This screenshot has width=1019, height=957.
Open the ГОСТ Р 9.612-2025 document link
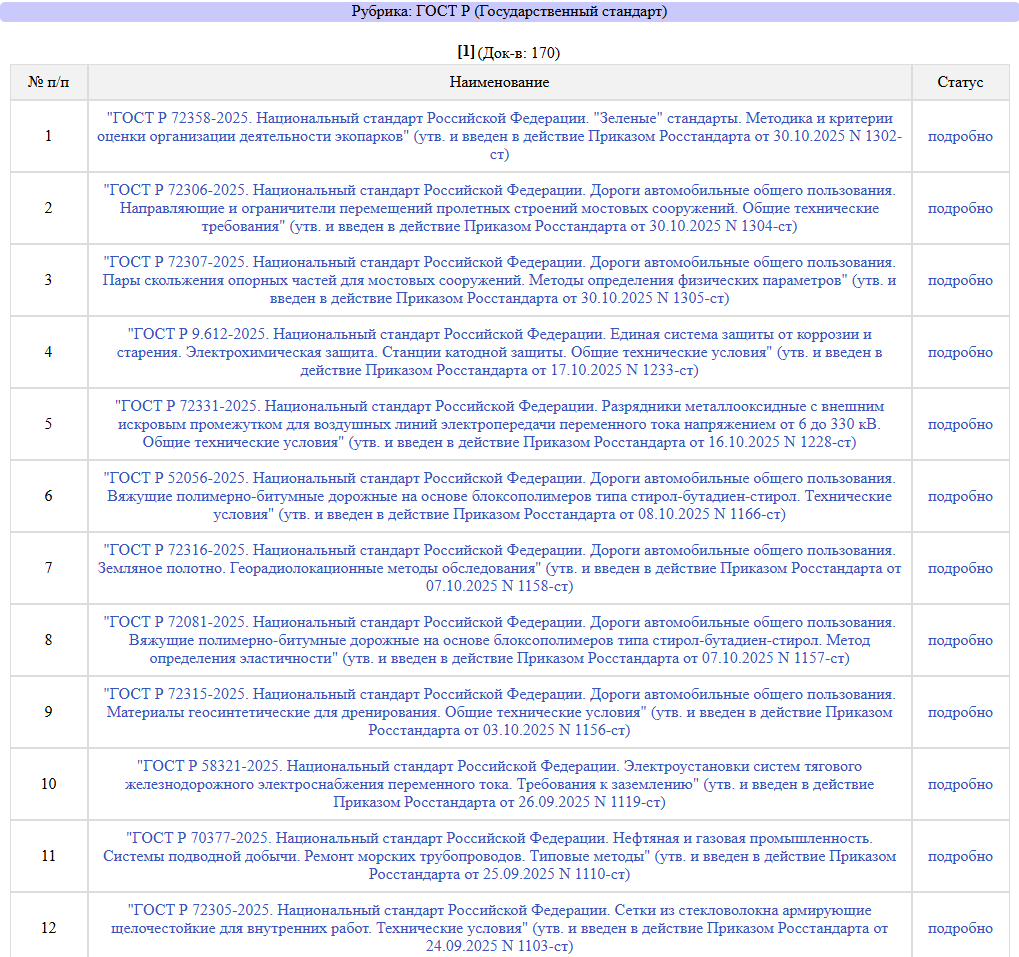coord(499,352)
